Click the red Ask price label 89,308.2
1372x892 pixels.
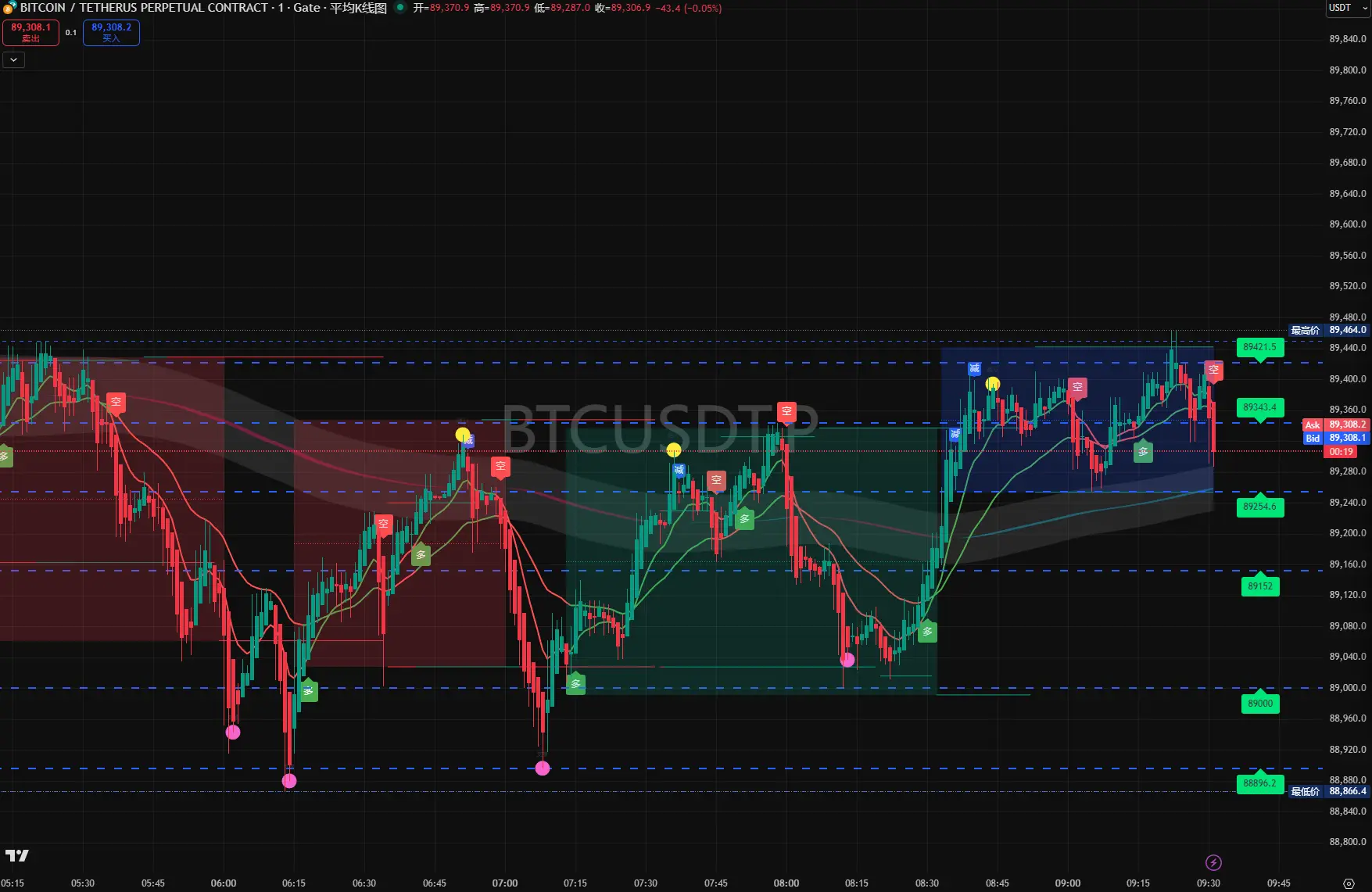tap(1335, 425)
